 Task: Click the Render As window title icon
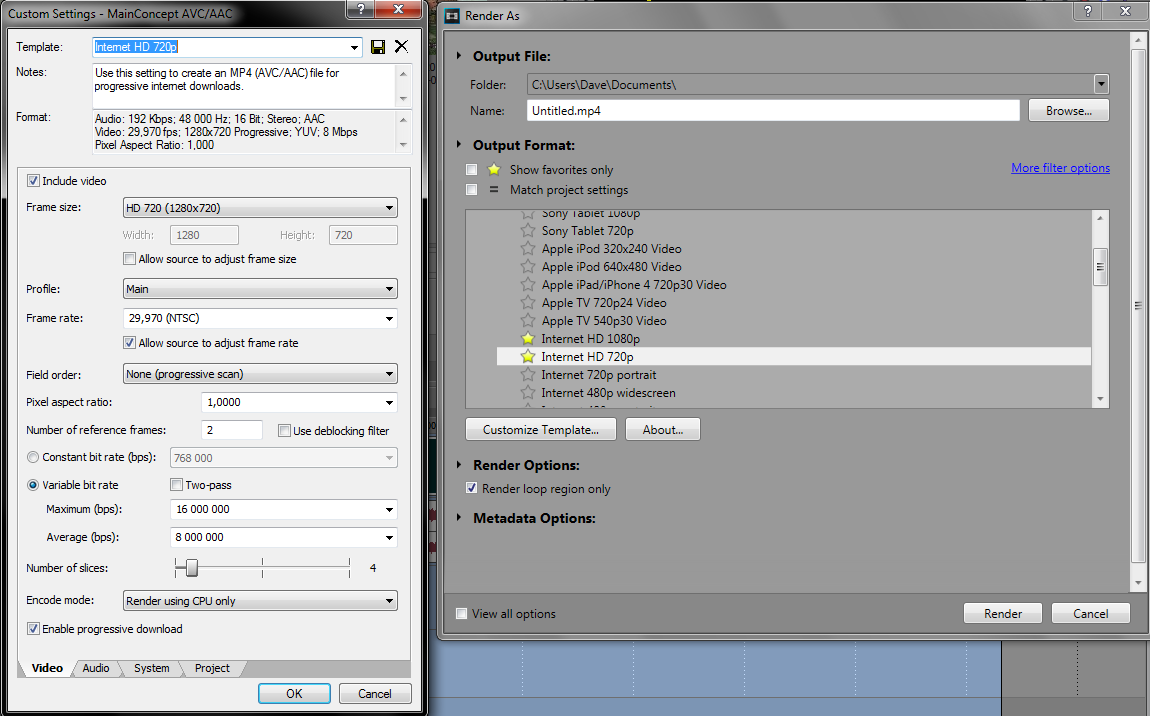coord(453,15)
